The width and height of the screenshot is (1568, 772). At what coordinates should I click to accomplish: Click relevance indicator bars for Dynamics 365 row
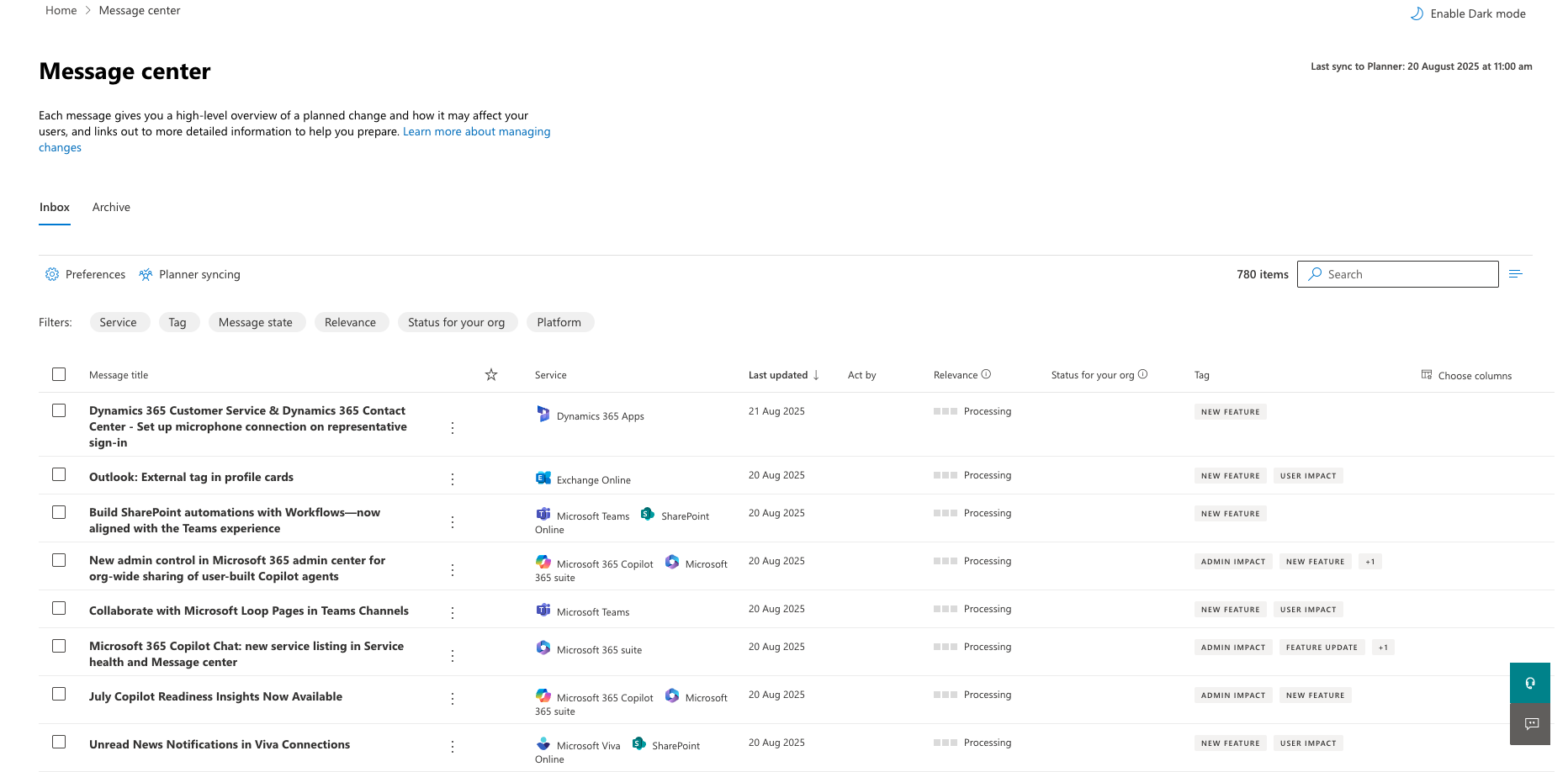coord(946,411)
